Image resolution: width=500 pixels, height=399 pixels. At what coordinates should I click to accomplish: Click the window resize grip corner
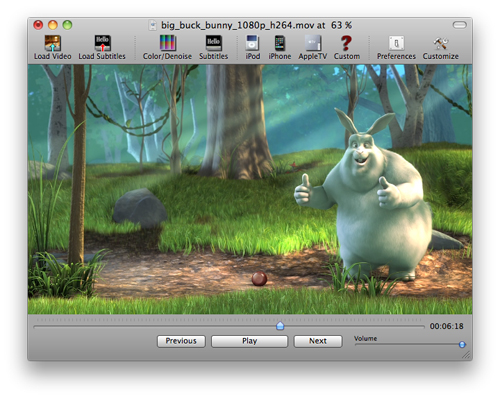(x=467, y=355)
